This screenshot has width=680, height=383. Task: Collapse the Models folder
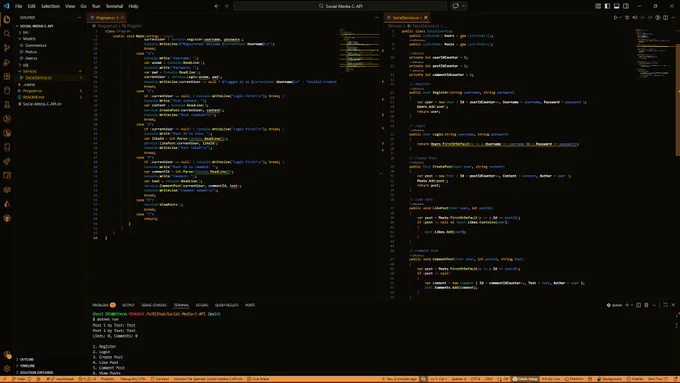coord(29,39)
